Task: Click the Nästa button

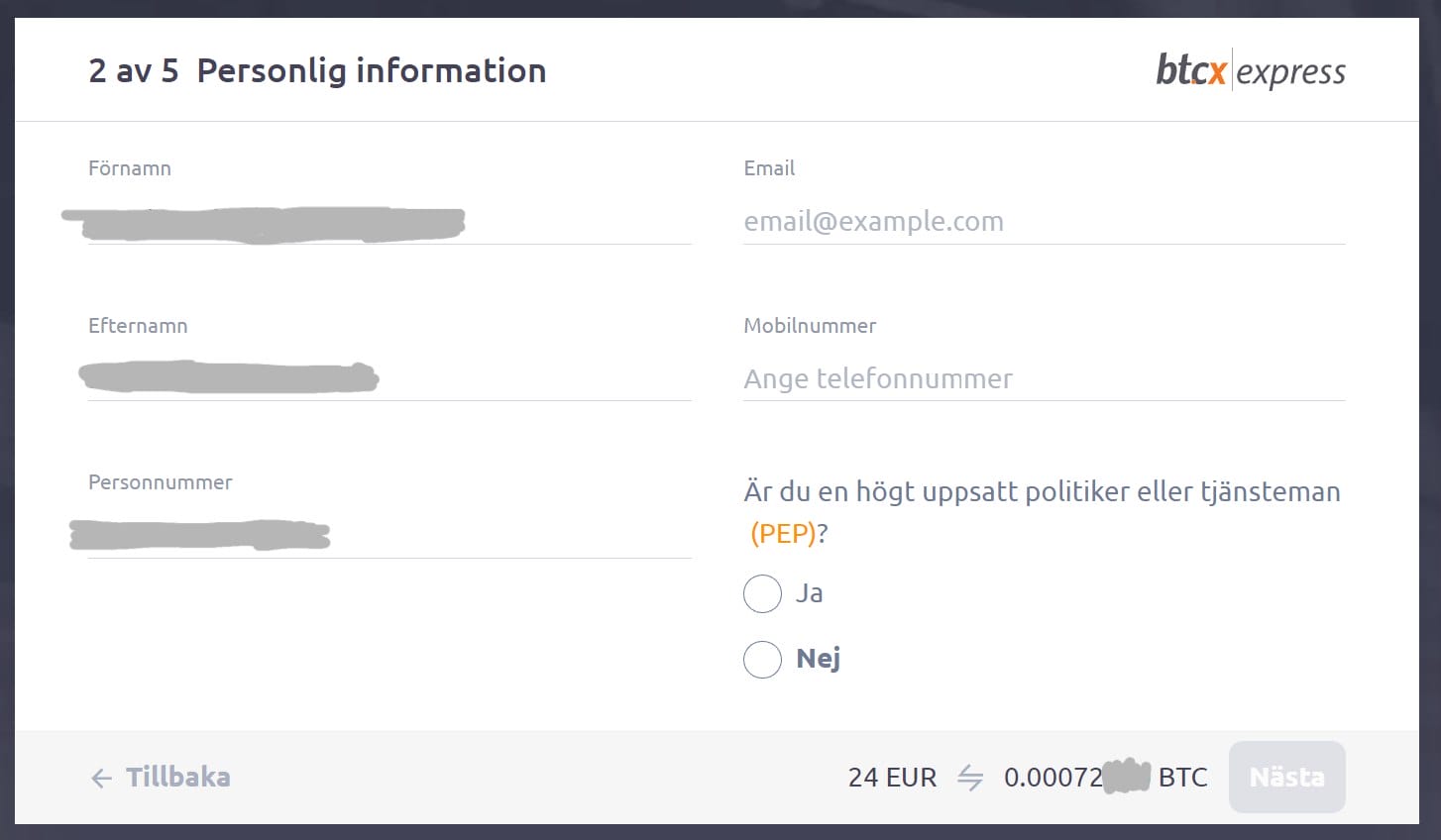Action: 1287,778
